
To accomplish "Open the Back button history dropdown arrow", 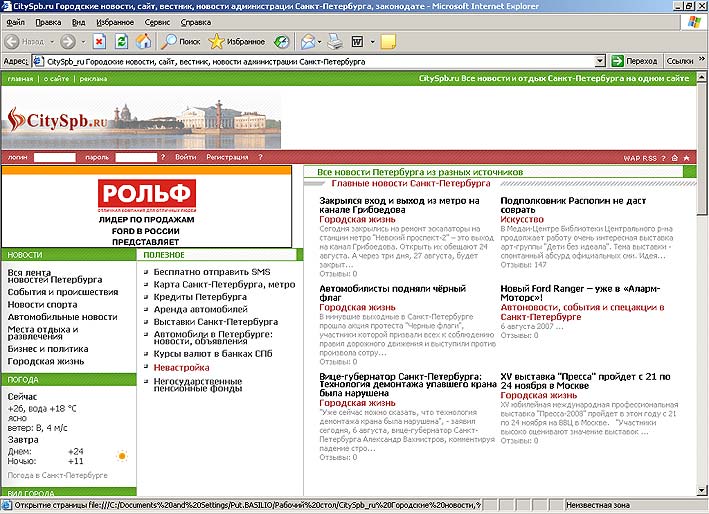I will [52, 42].
